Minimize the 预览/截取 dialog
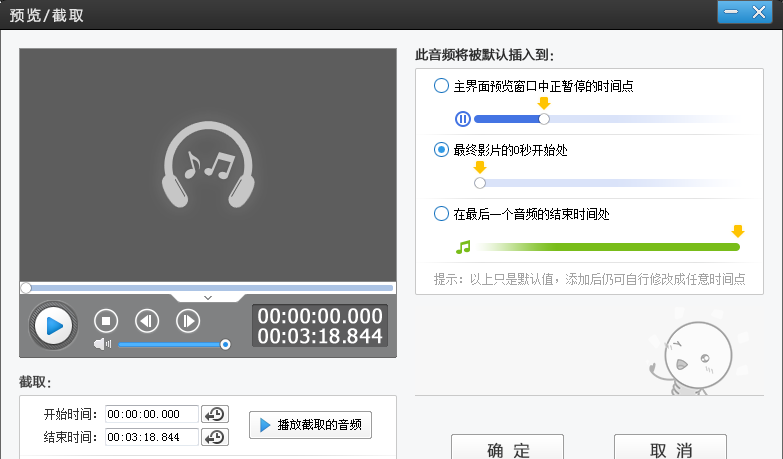 point(731,12)
